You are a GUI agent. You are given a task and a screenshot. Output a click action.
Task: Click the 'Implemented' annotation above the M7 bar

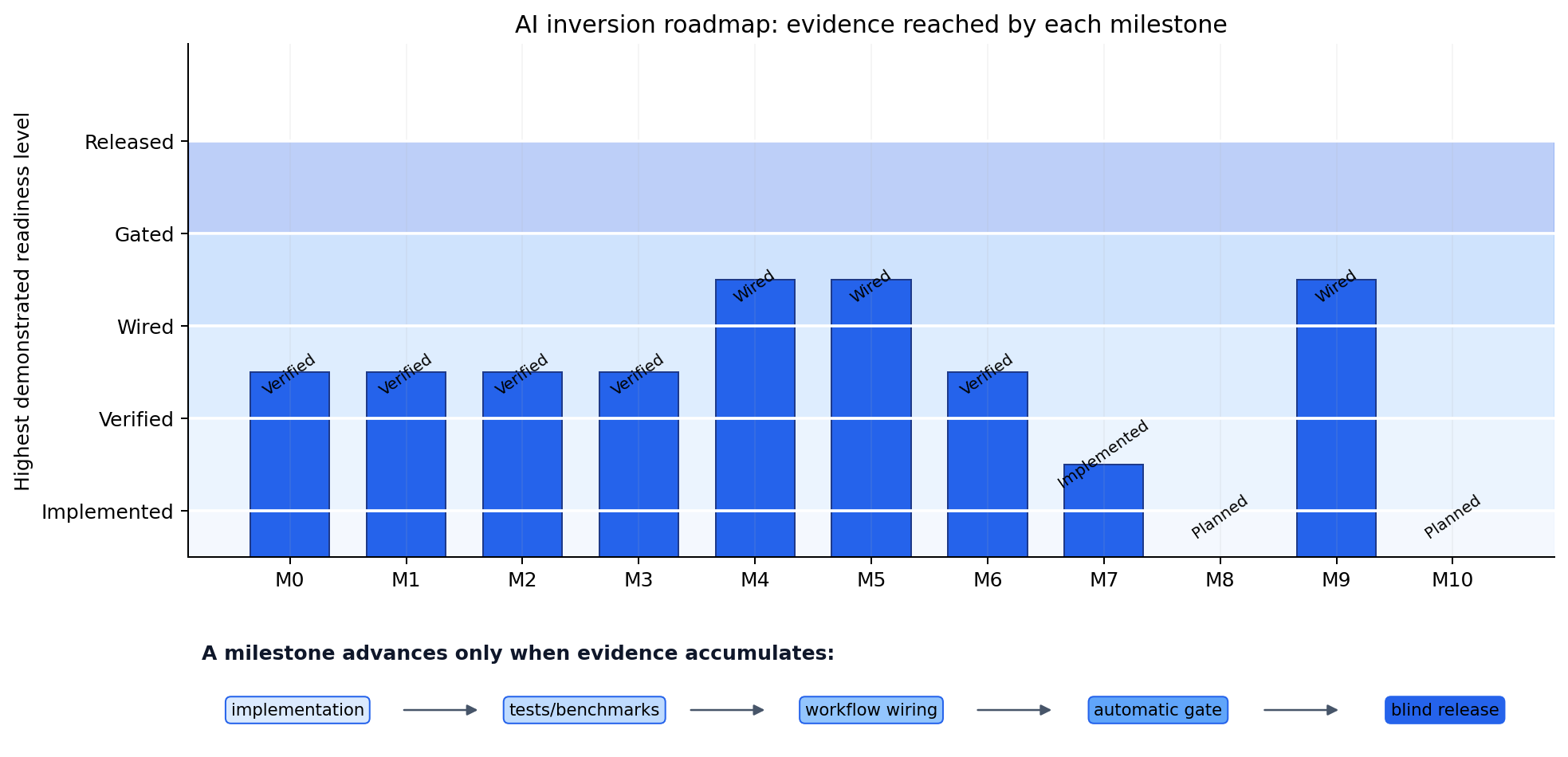[1103, 453]
